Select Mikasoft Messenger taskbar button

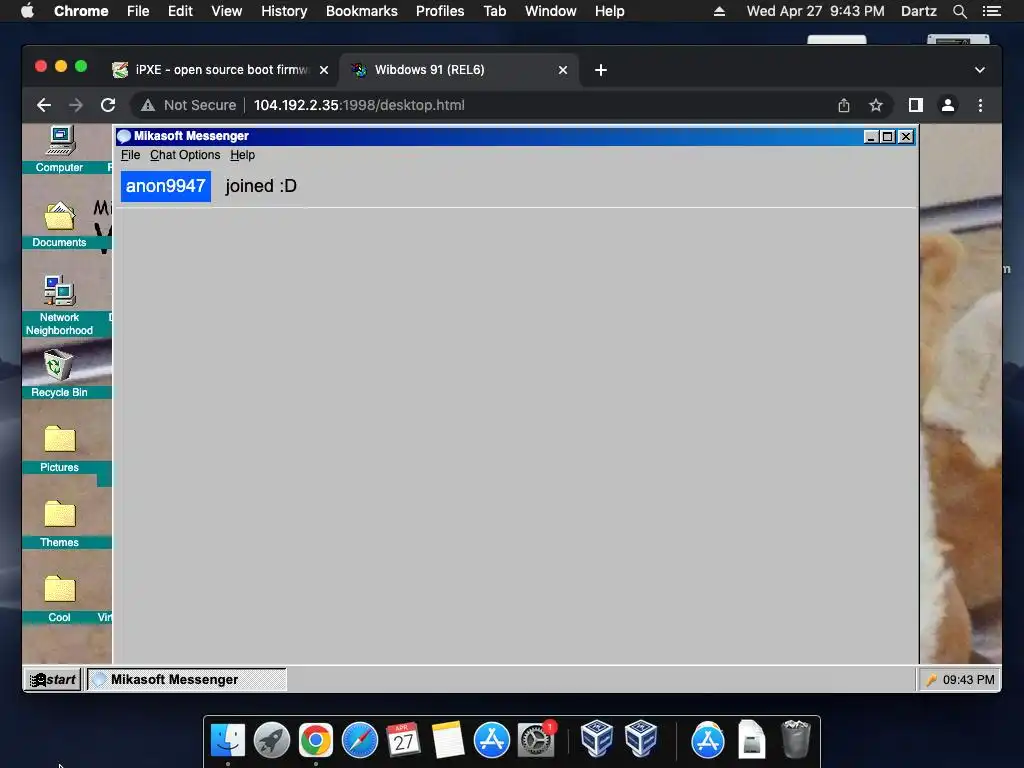point(187,679)
